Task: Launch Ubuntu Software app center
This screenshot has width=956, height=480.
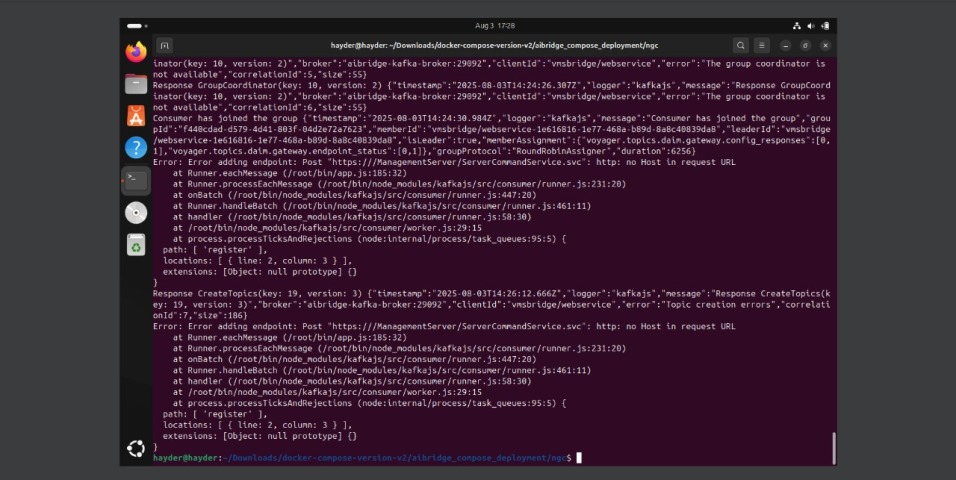Action: (136, 116)
